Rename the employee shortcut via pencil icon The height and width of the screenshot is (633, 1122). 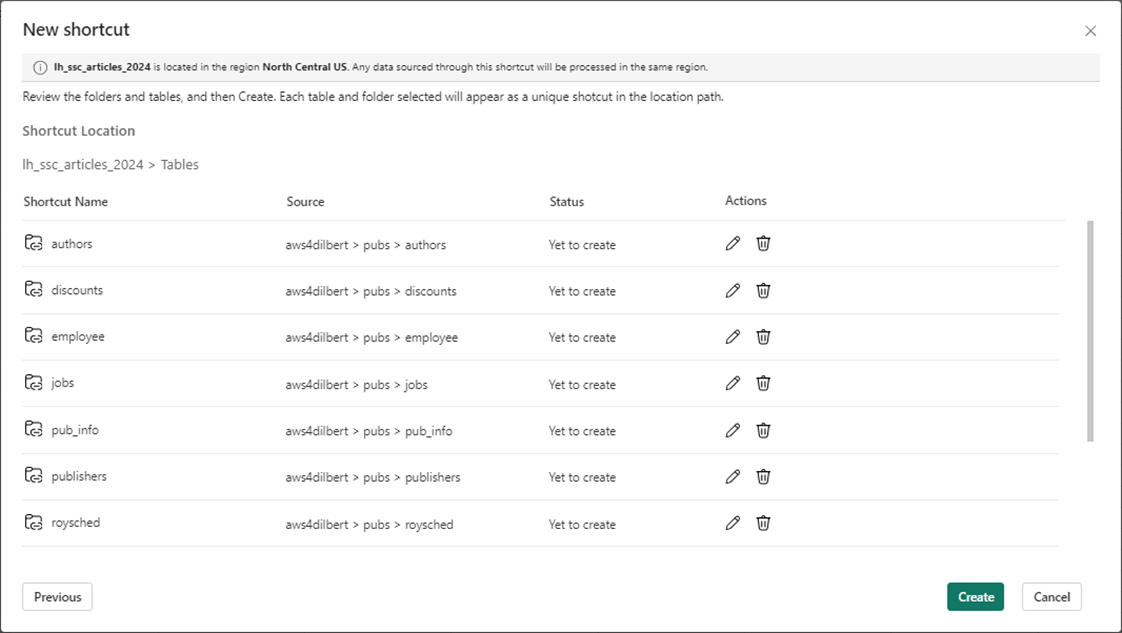click(733, 337)
